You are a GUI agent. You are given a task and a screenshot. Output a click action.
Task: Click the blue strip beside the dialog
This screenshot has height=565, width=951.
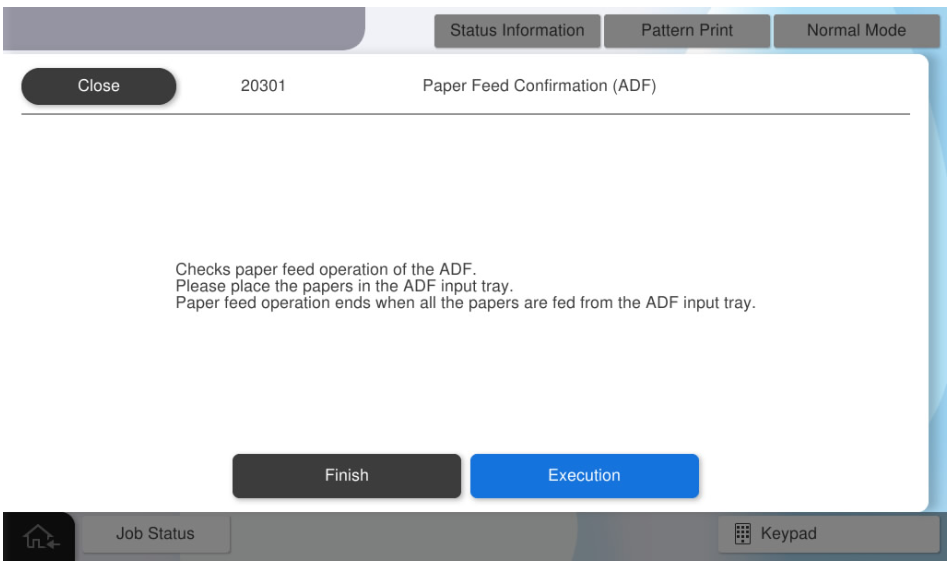pos(939,300)
